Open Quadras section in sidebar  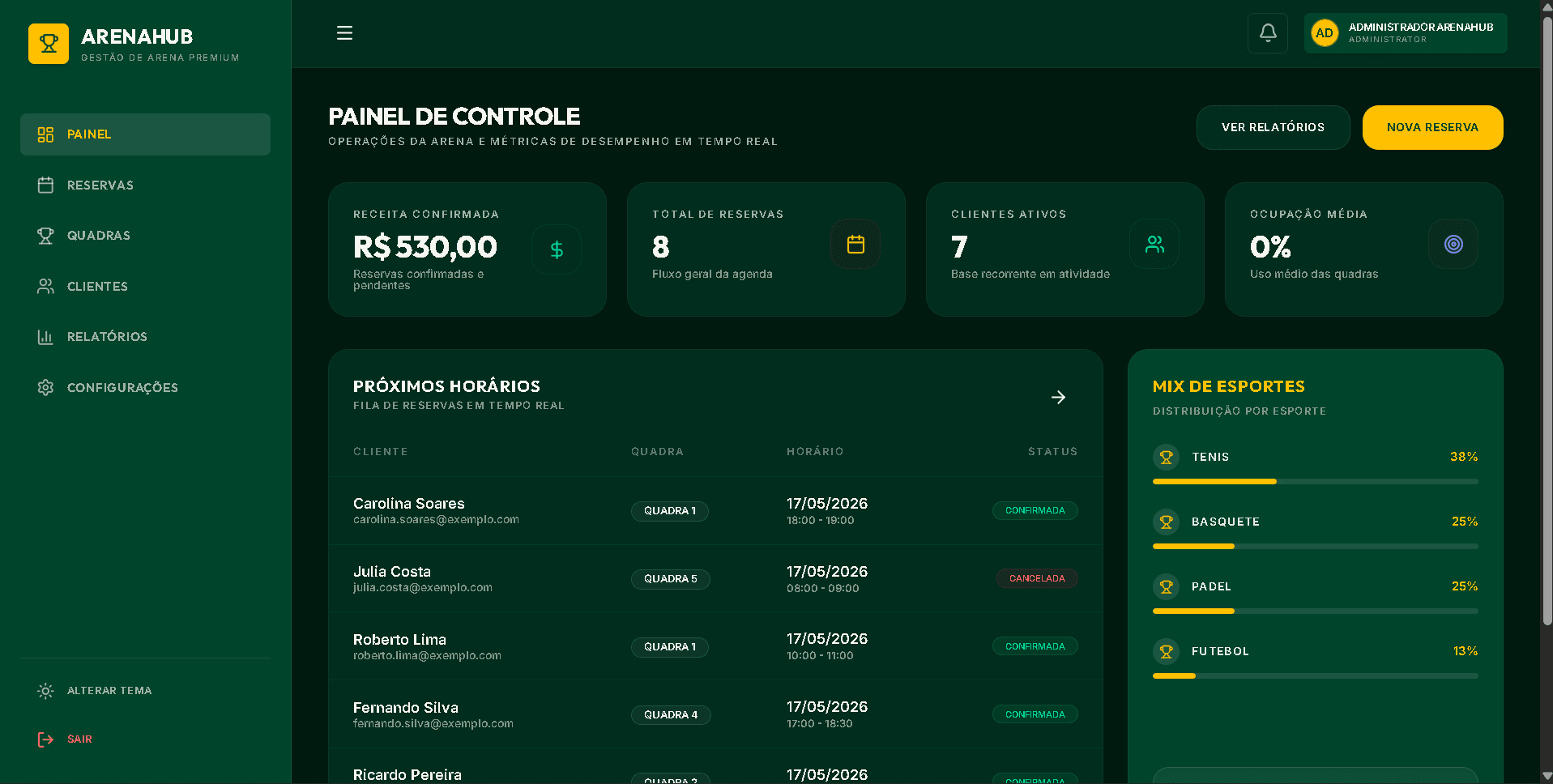[x=145, y=236]
